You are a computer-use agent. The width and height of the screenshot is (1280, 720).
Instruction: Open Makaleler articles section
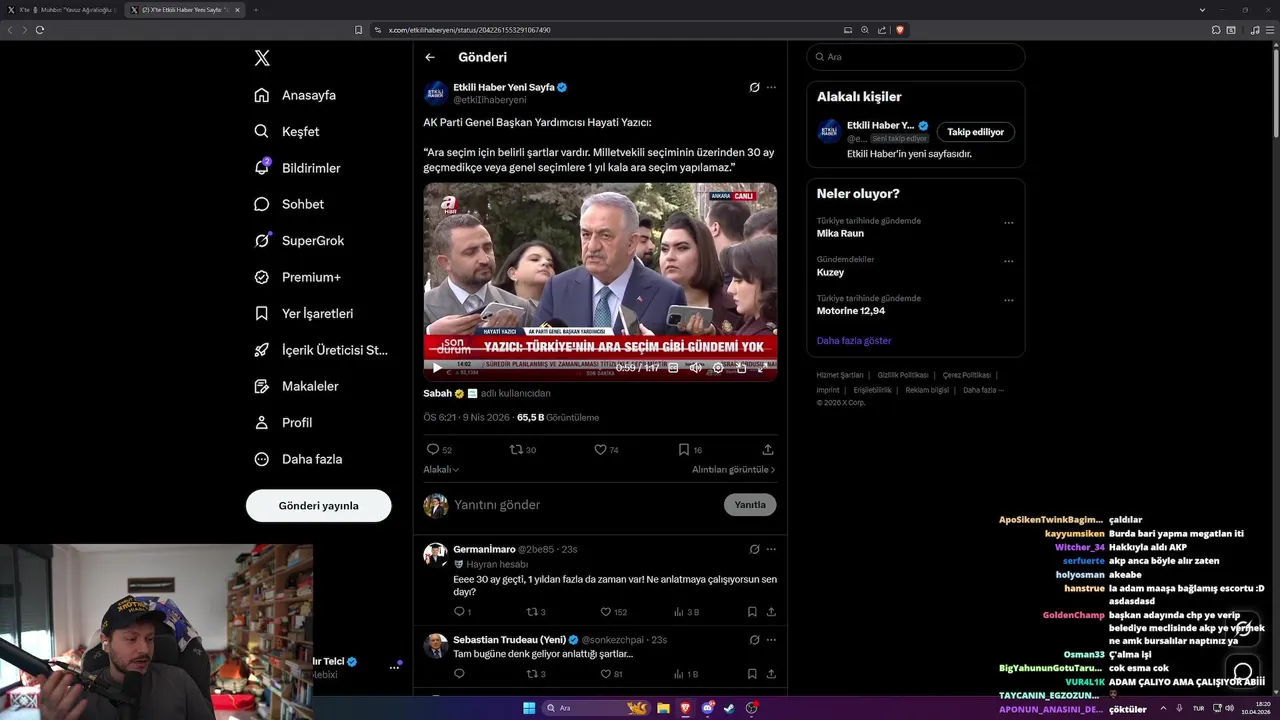pyautogui.click(x=296, y=386)
